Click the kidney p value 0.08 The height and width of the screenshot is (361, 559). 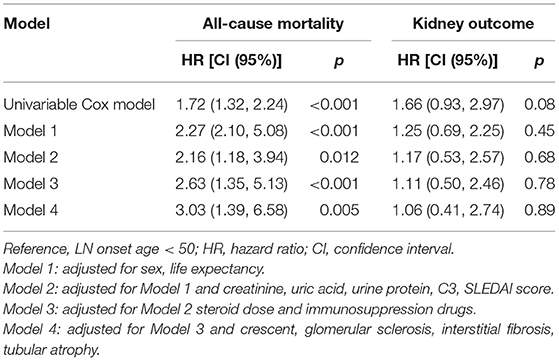tap(540, 104)
